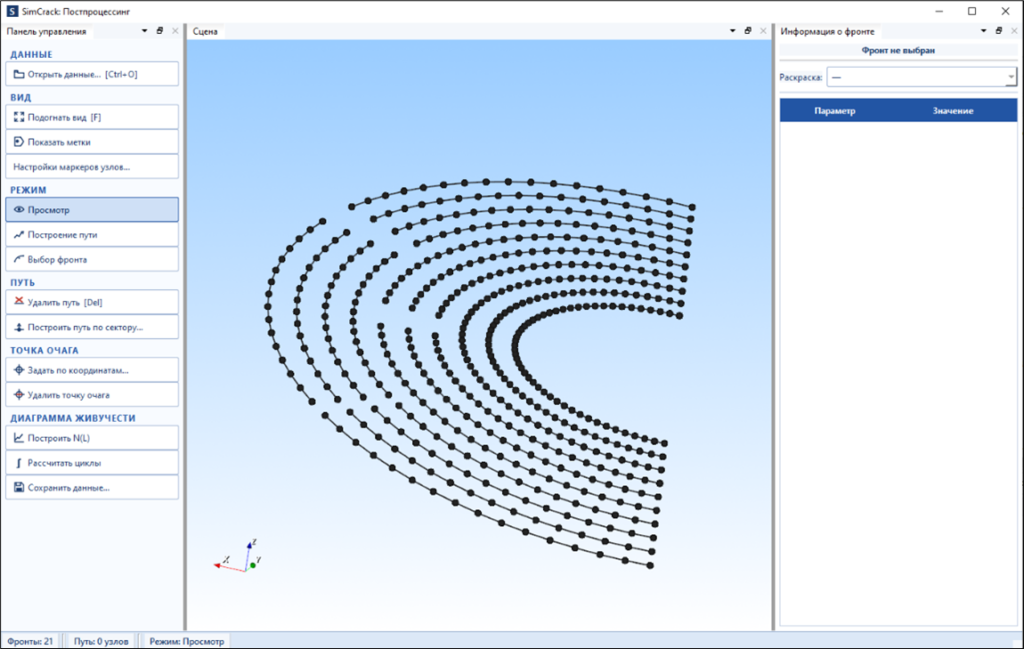Click the Фронты: 21 status bar entry
1024x649 pixels.
(30, 641)
